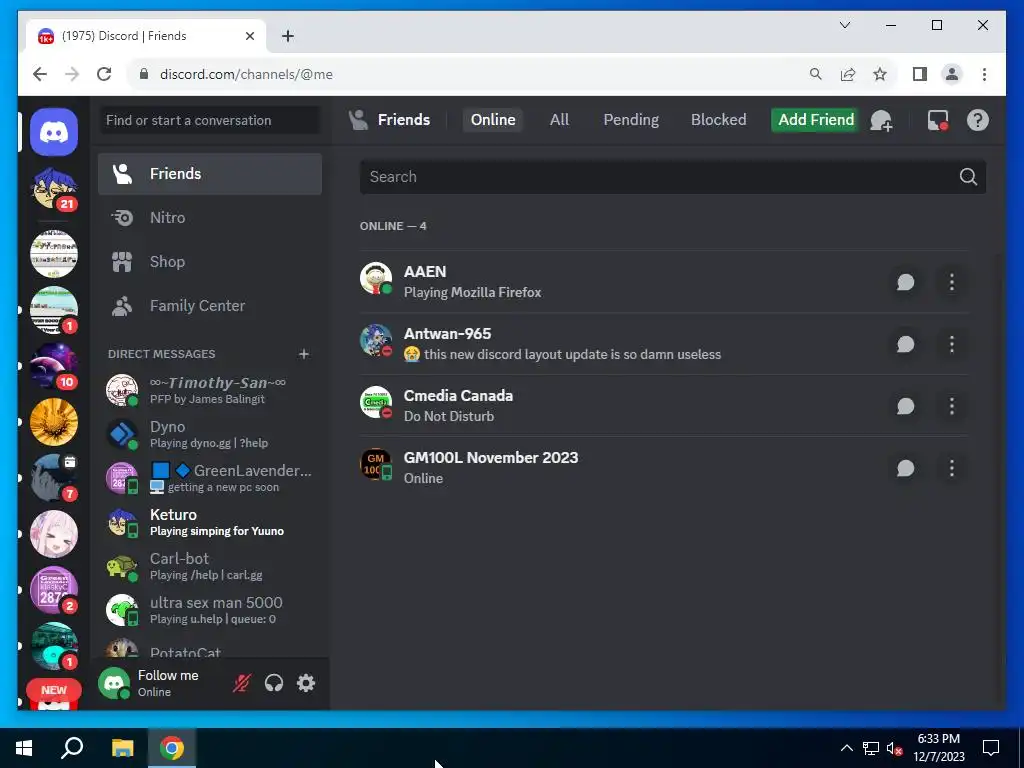Click the Add Friend button
This screenshot has width=1024, height=768.
coord(816,120)
